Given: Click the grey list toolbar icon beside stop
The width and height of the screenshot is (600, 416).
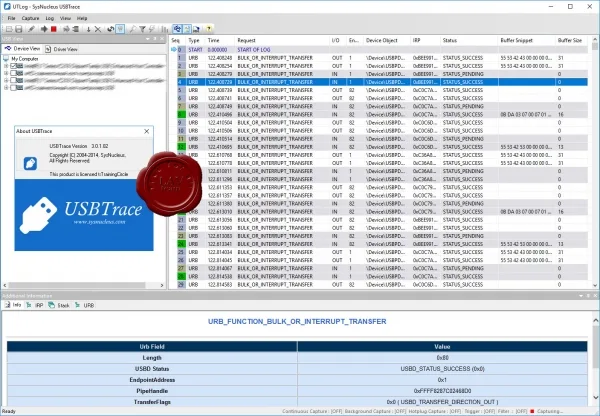Looking at the screenshot, I should (75, 29).
